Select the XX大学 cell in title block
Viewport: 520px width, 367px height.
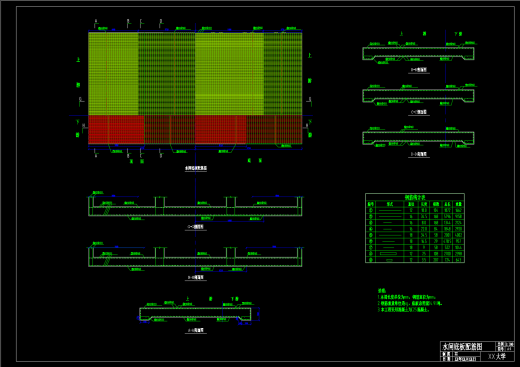click(497, 356)
